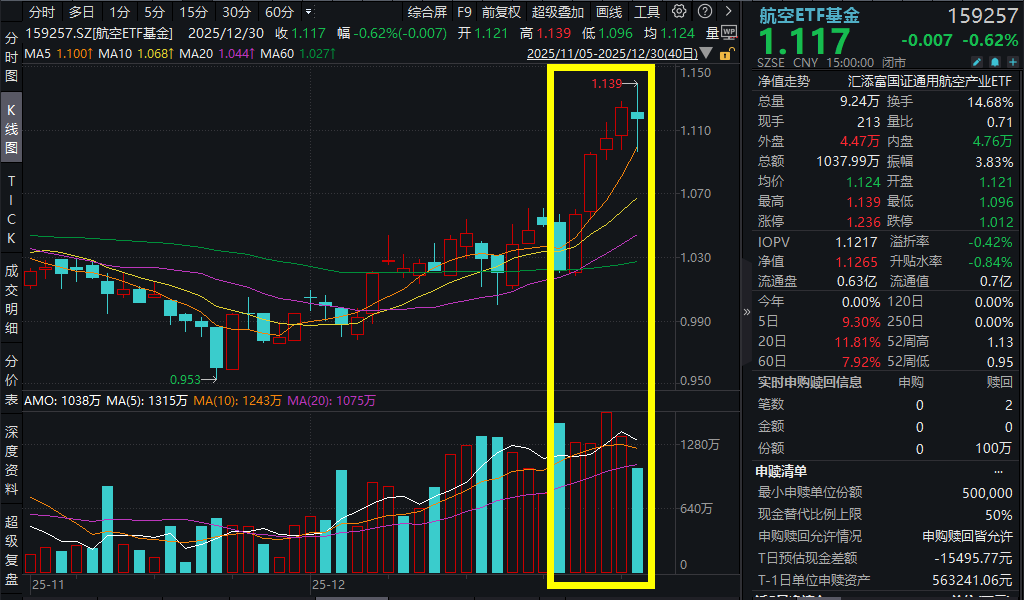Enable 前复权 forward-adjusted prices
The height and width of the screenshot is (600, 1024).
coord(500,12)
